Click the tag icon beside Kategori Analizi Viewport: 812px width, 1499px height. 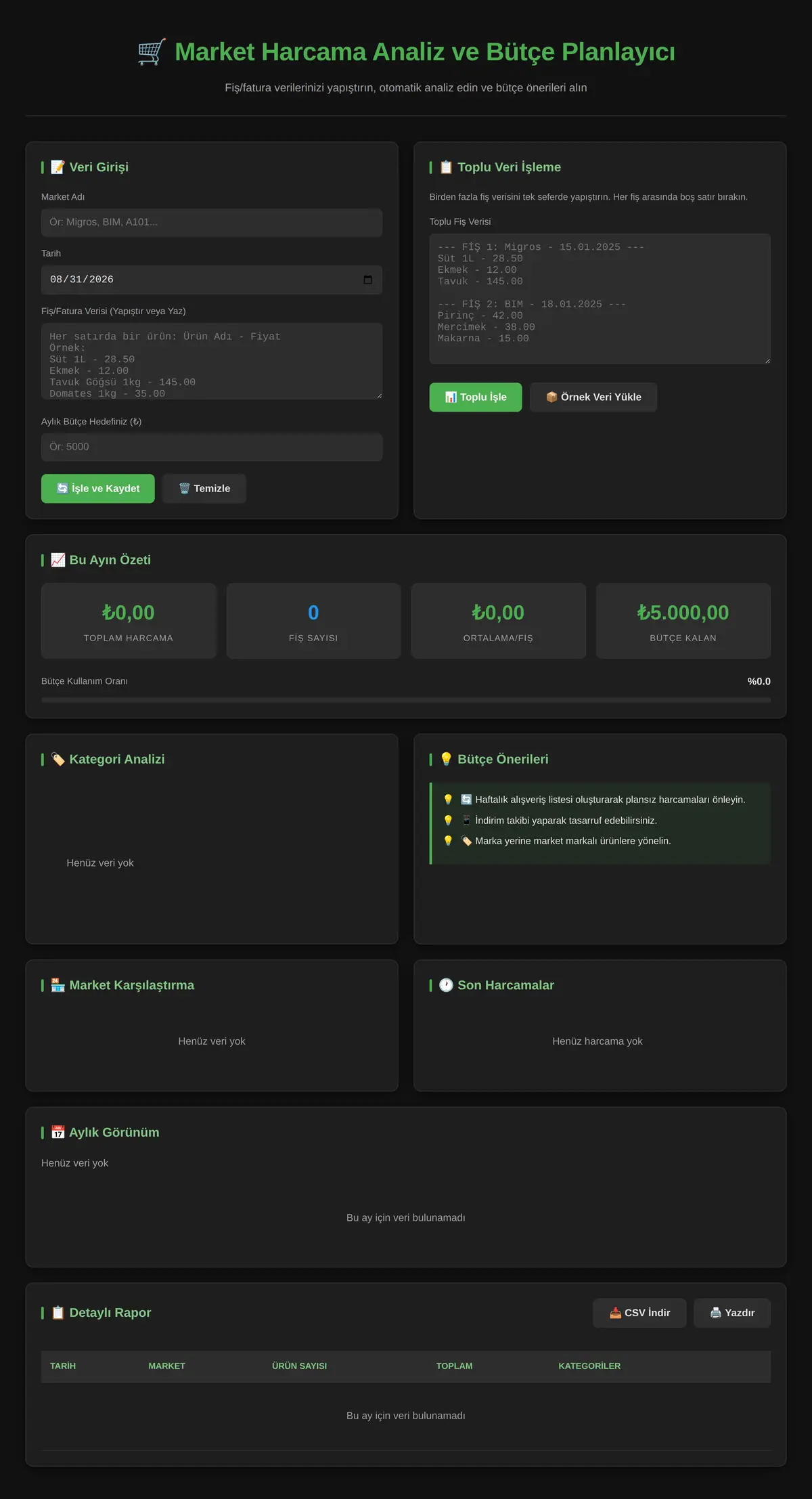(x=58, y=760)
